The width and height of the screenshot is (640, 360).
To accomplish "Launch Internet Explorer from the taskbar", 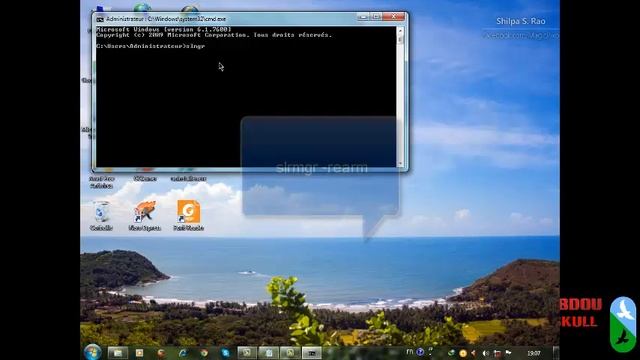I will click(x=182, y=353).
